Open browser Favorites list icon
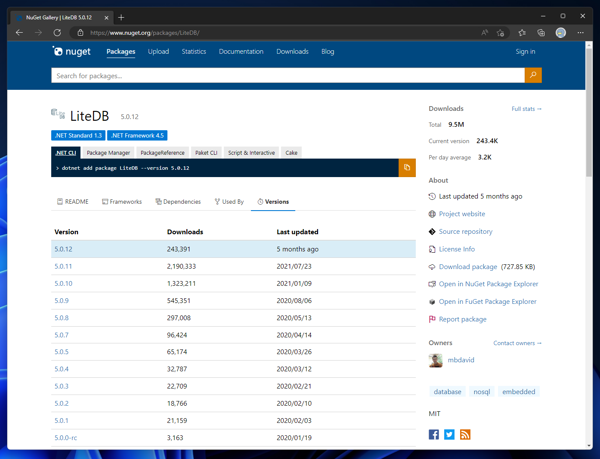The image size is (600, 459). [x=522, y=33]
